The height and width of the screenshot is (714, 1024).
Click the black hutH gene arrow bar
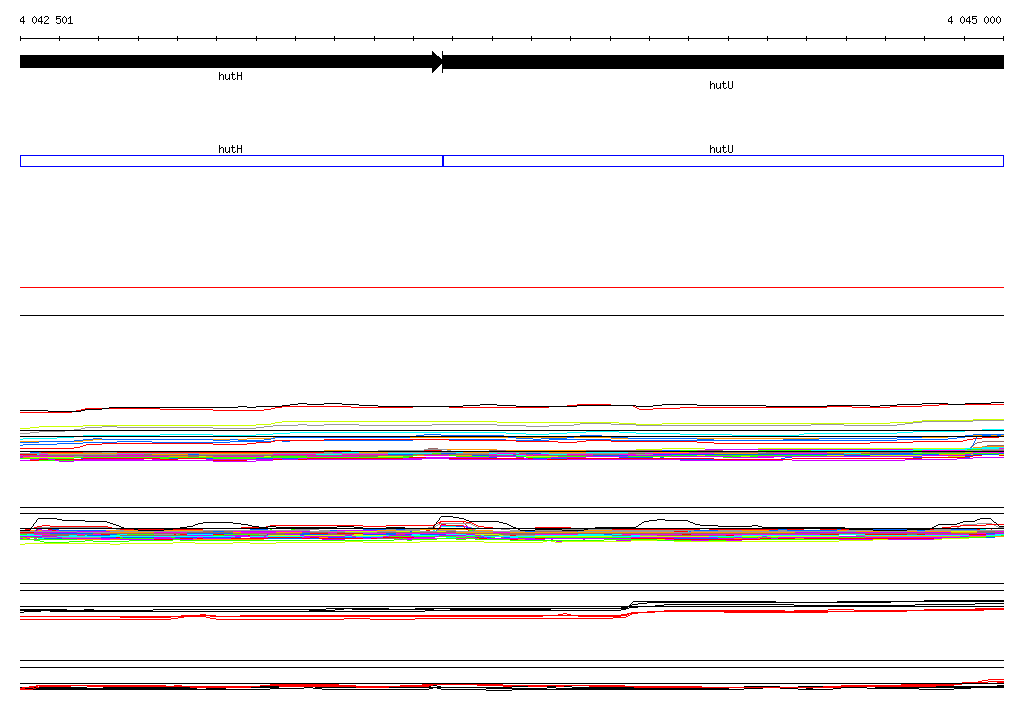click(231, 62)
